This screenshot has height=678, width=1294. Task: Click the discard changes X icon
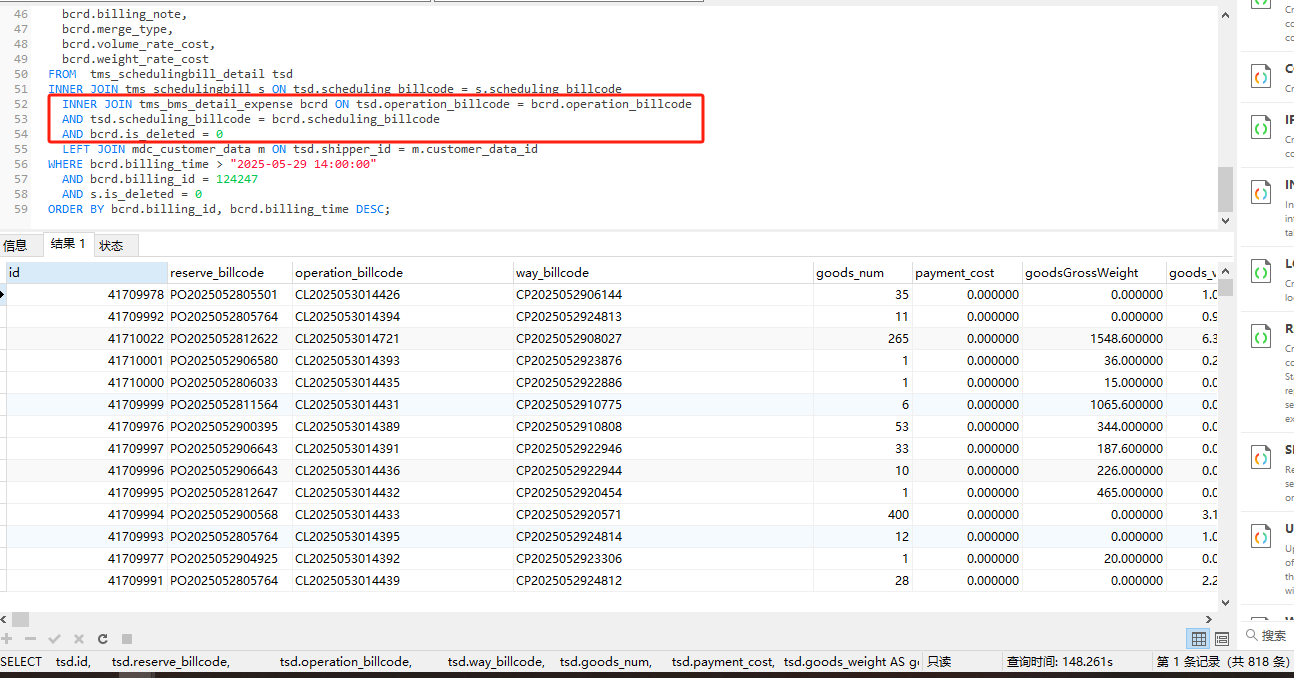tap(78, 638)
